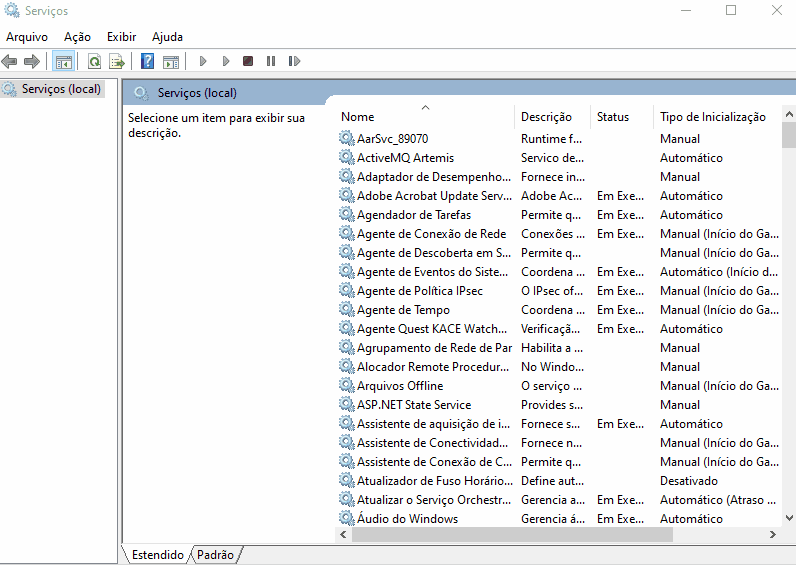Toggle the show/hide action pane icon
The height and width of the screenshot is (565, 796).
tap(171, 61)
